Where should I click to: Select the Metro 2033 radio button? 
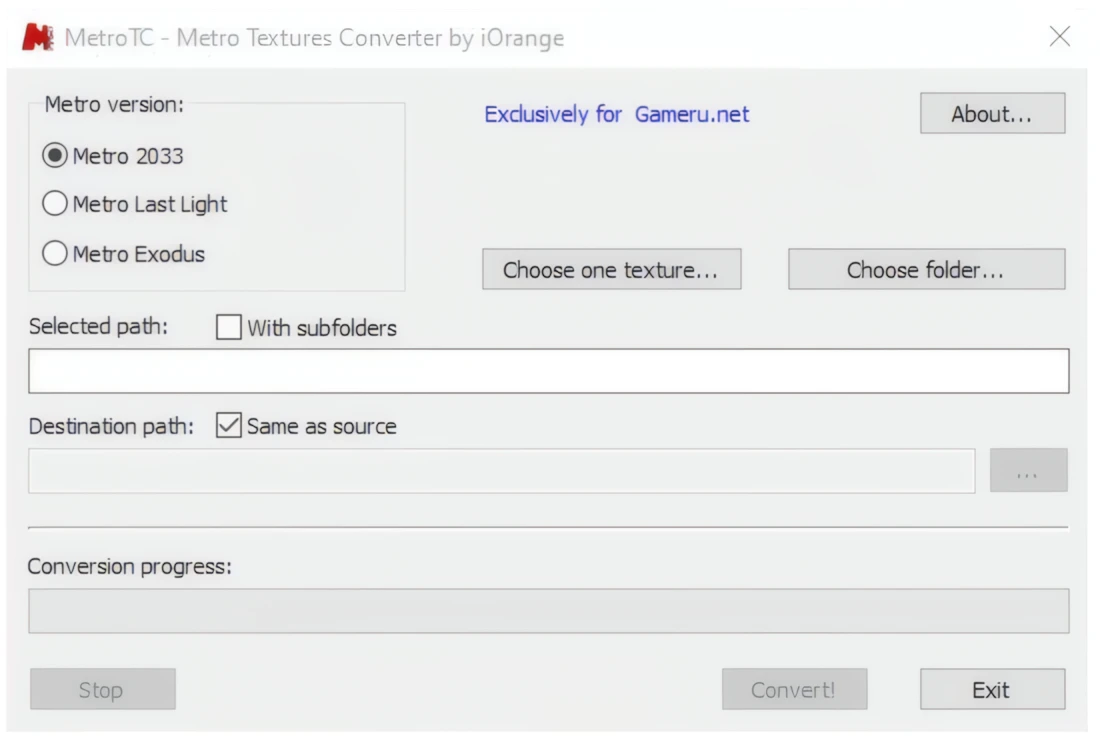click(55, 155)
